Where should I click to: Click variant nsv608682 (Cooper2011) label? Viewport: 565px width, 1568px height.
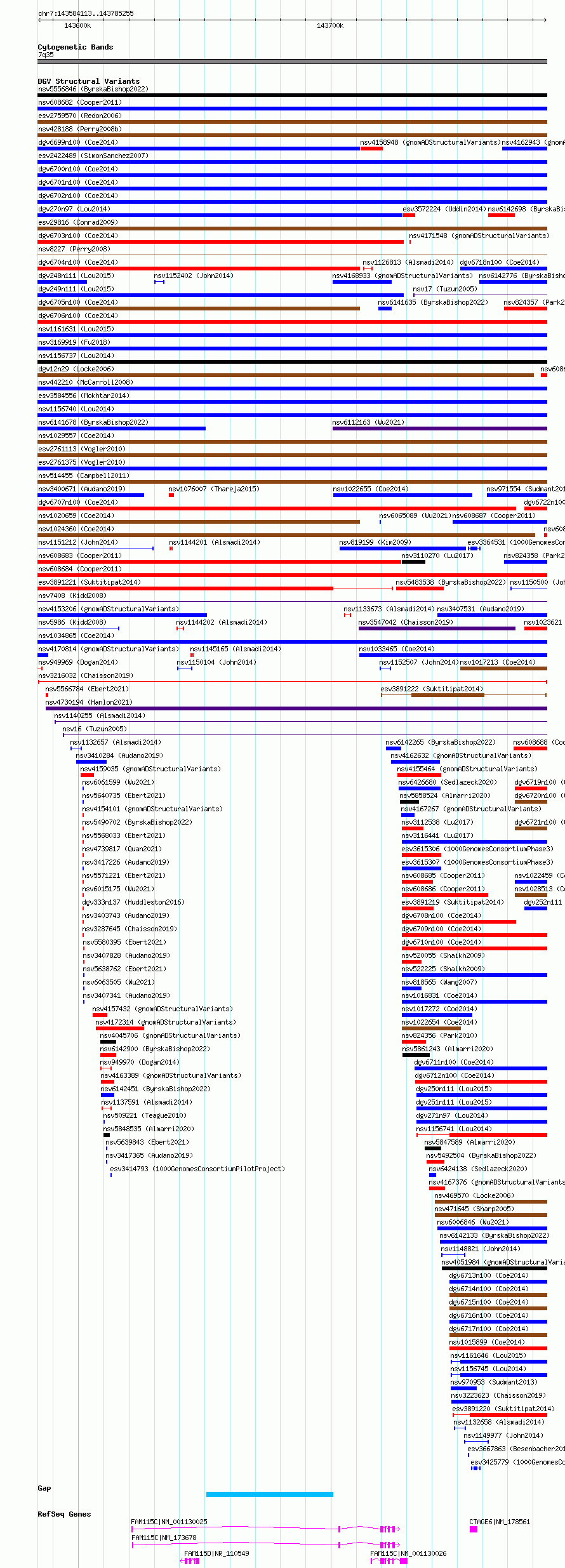tap(80, 102)
